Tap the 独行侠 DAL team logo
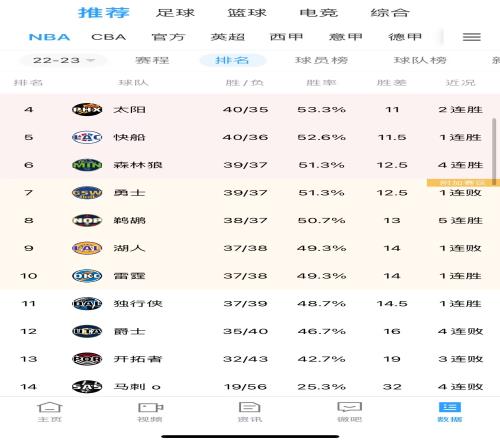 click(87, 304)
